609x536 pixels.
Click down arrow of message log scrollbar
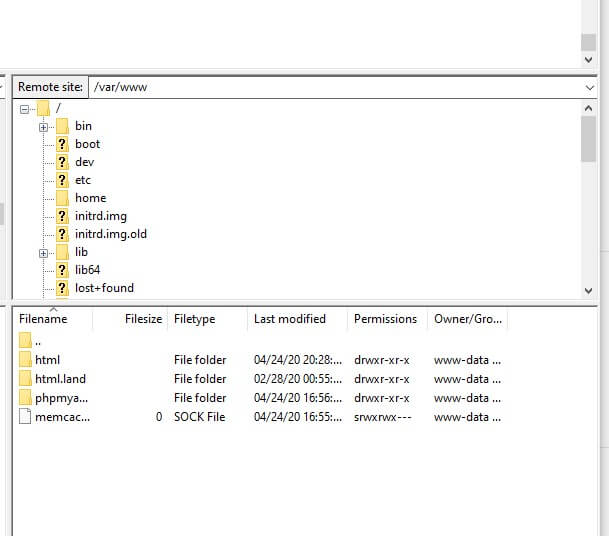[x=588, y=59]
